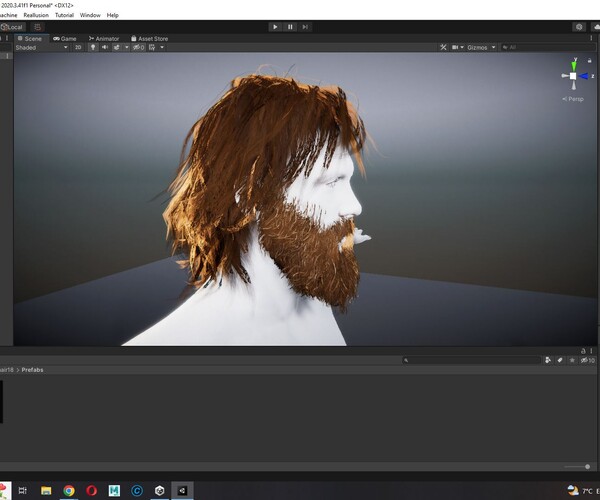Open the blue C application in taskbar
Image resolution: width=600 pixels, height=500 pixels.
coord(137,490)
